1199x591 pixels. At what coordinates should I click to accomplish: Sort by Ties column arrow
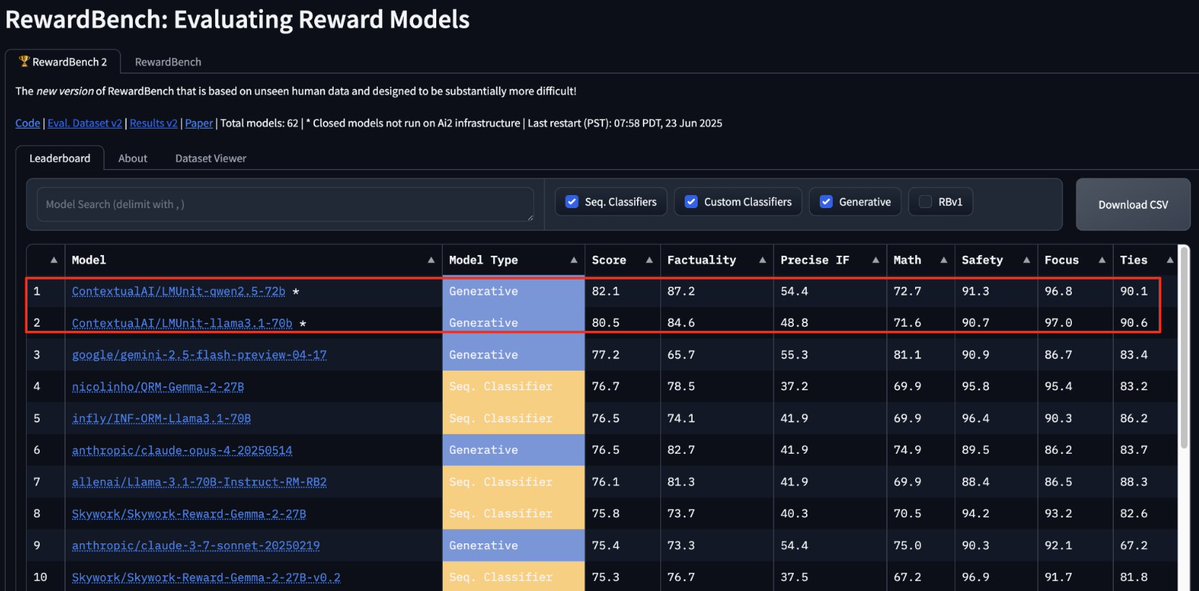pyautogui.click(x=1170, y=260)
